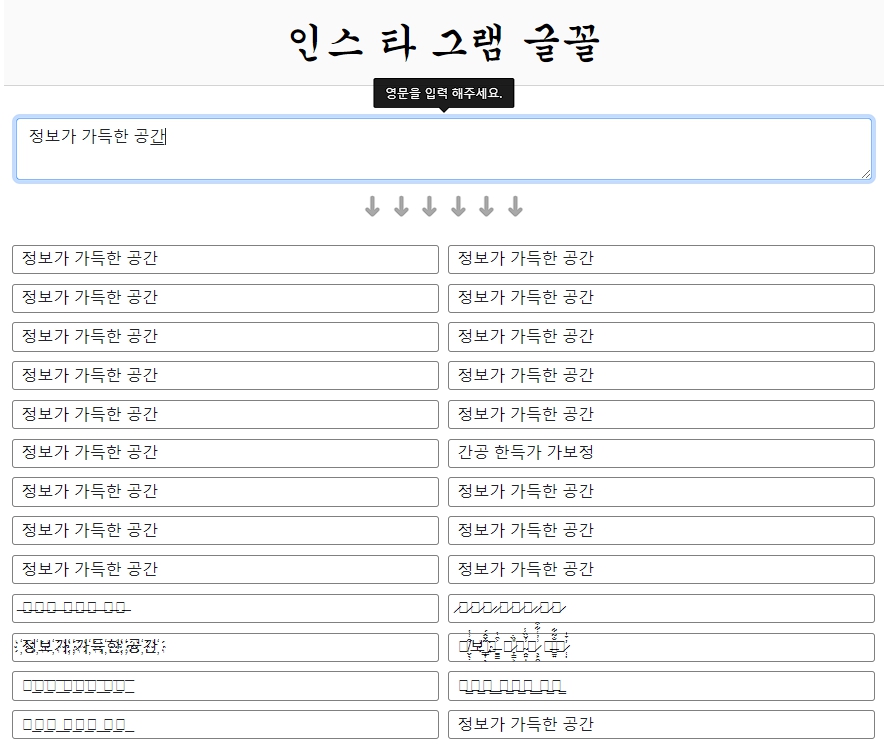This screenshot has width=890, height=754.
Task: Select third output box in right column
Action: [x=661, y=337]
